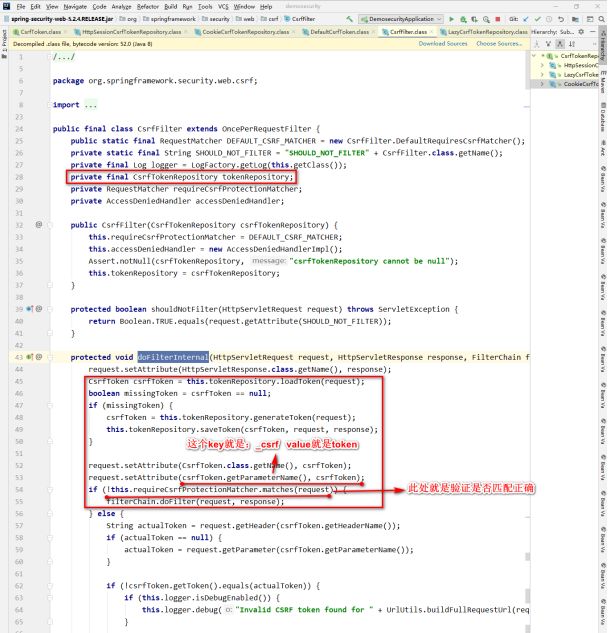
Task: Click the Download Sources link
Action: pyautogui.click(x=443, y=44)
